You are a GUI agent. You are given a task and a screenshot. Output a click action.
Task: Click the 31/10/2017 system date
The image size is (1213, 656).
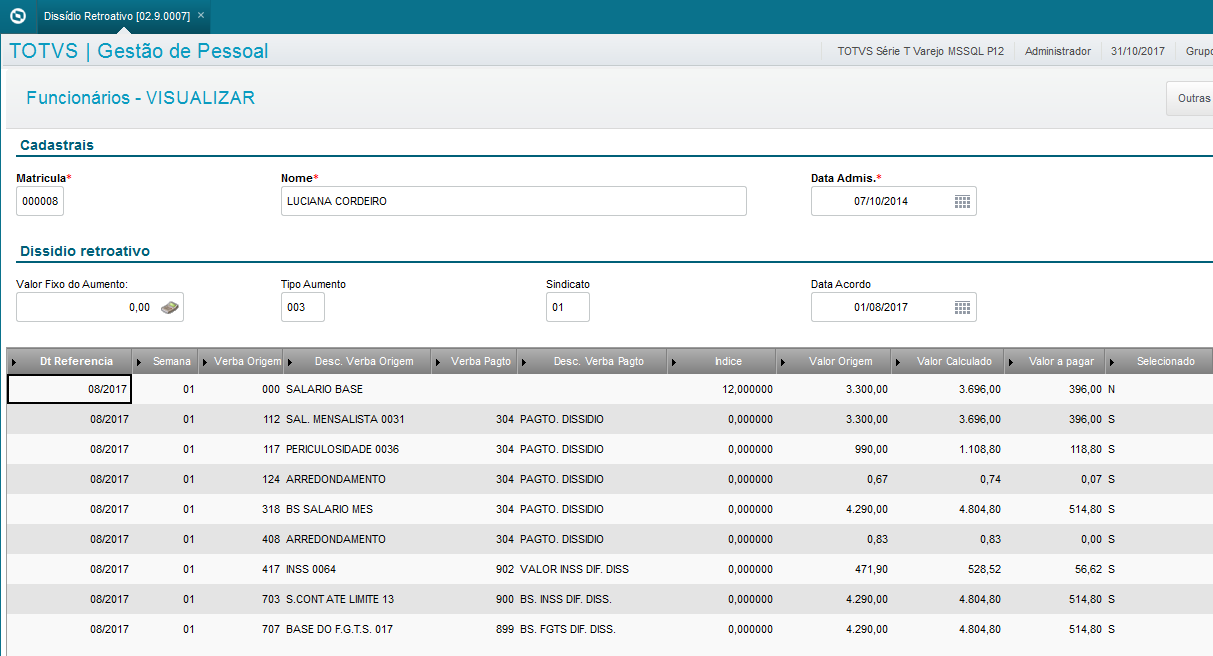point(1138,51)
